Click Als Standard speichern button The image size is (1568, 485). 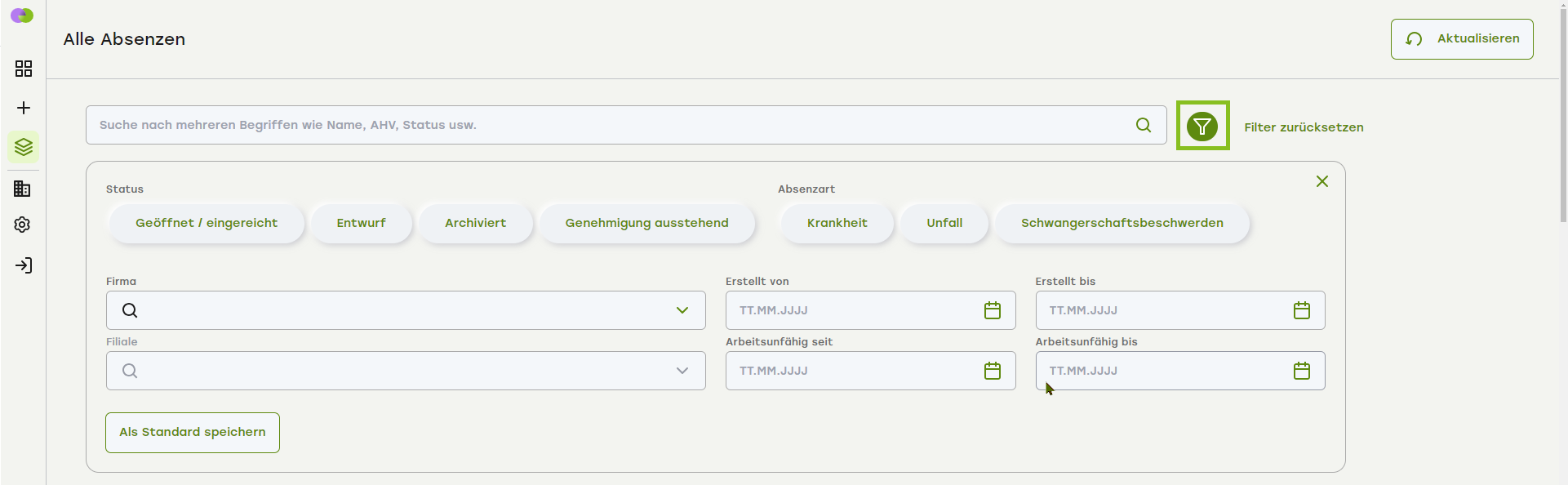click(193, 432)
